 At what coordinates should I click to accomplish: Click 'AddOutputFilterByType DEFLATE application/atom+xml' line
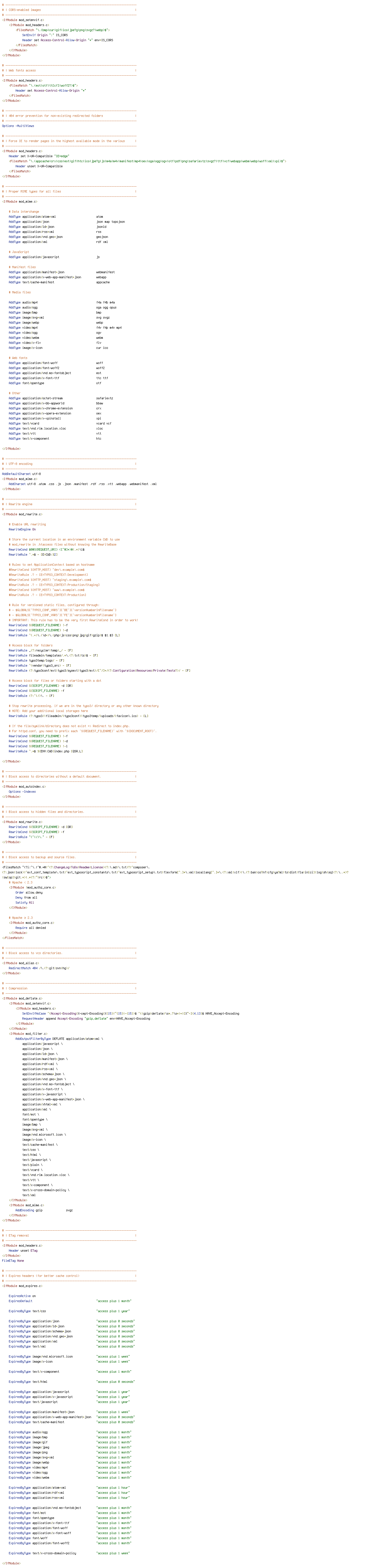59,1038
